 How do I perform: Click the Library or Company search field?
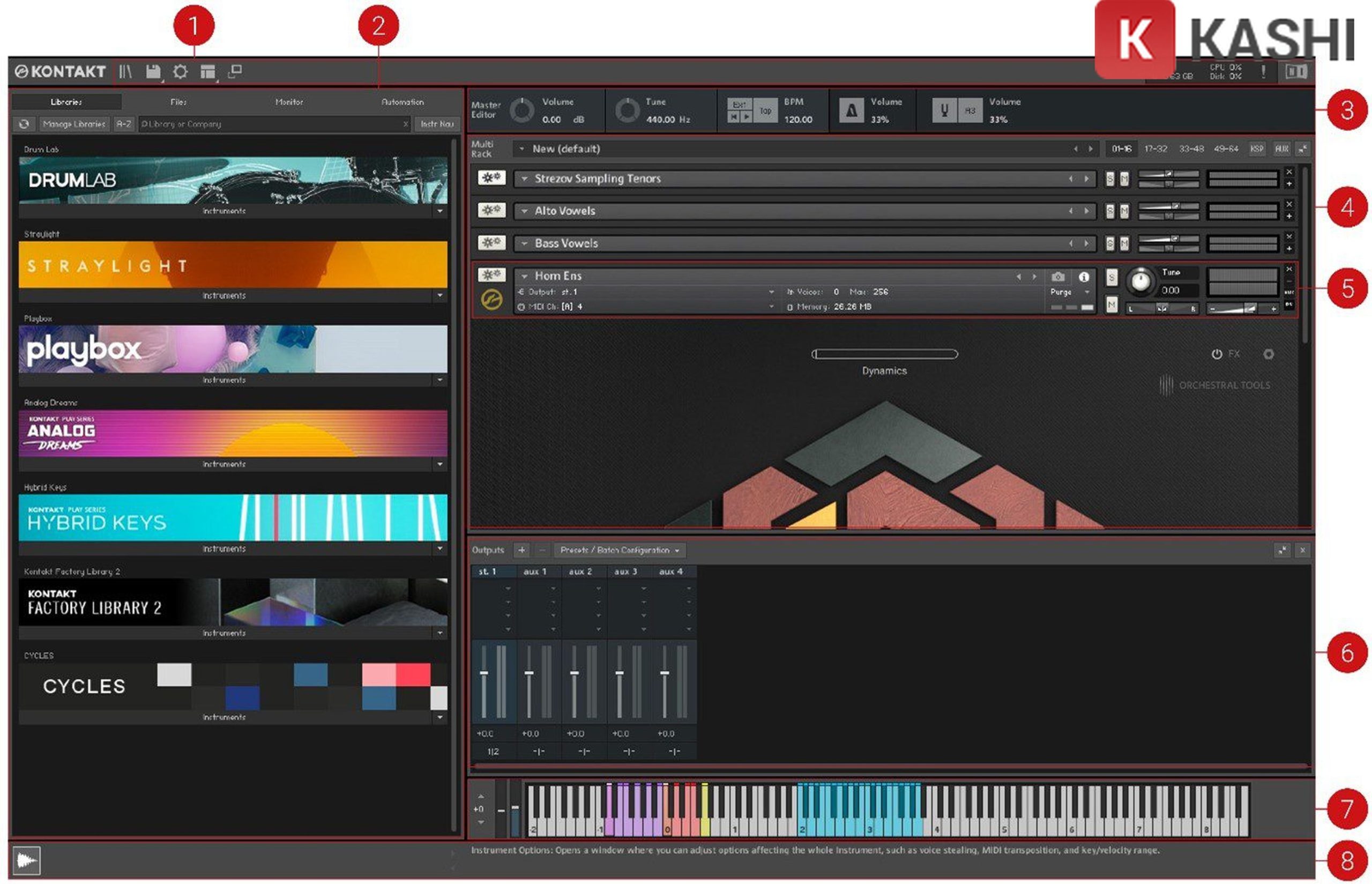tap(270, 124)
